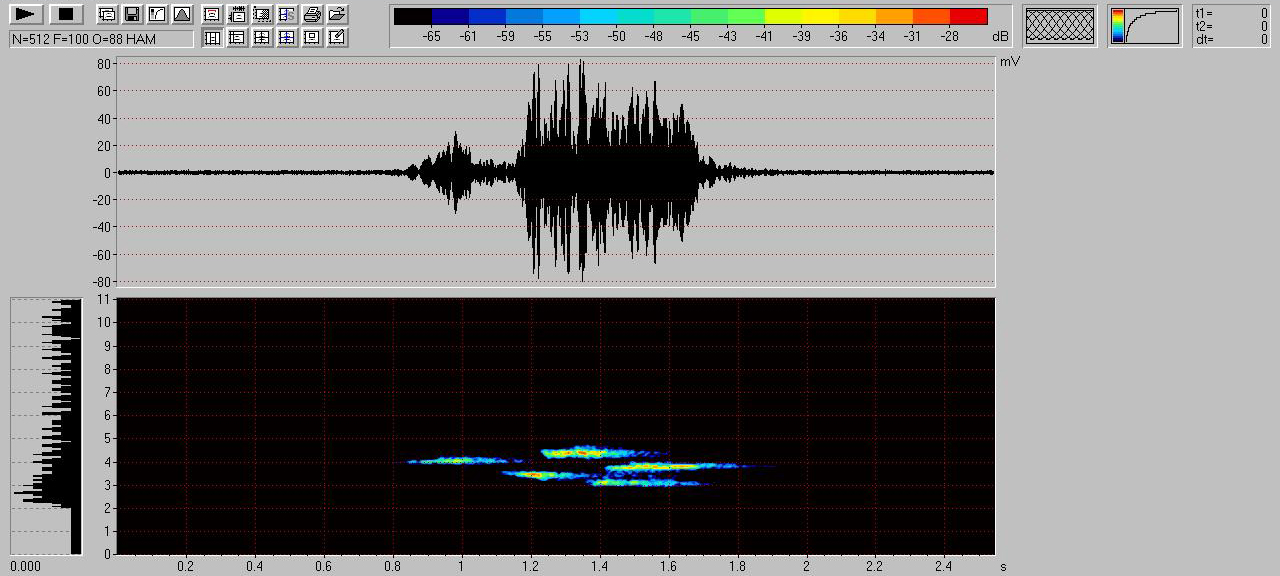Click the waveform peak in the amplitude display
The image size is (1280, 576).
coord(580,64)
